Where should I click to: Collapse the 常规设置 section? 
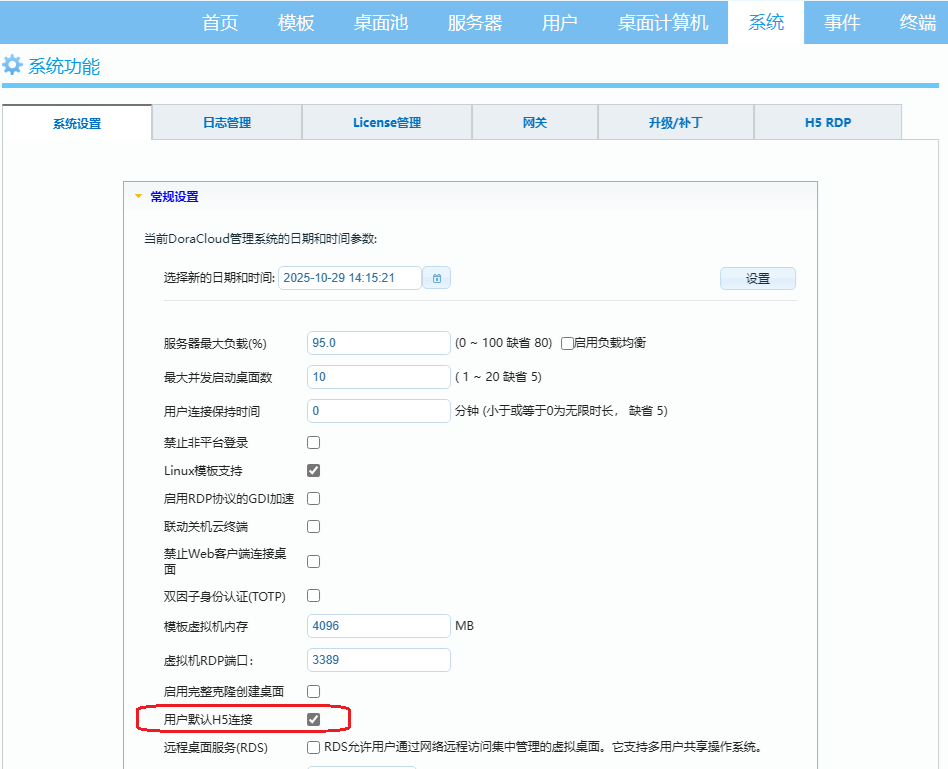[137, 197]
